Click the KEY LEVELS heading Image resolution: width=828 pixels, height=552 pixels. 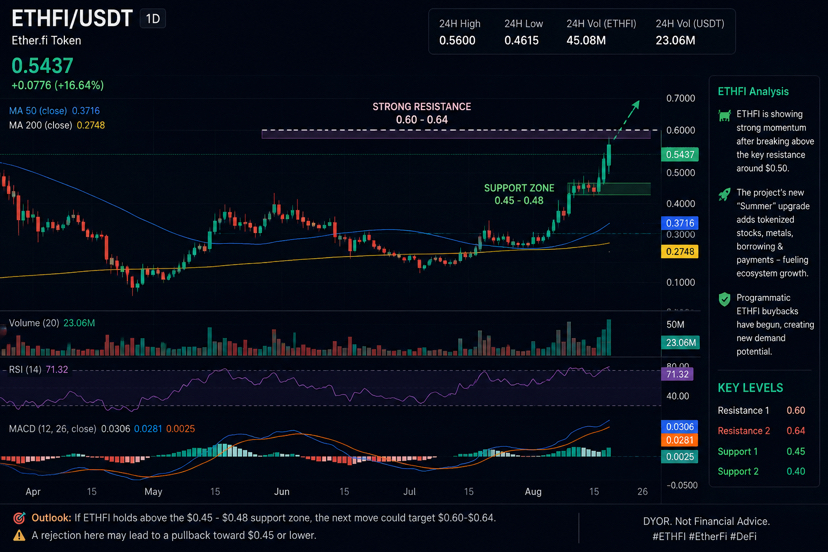(750, 388)
